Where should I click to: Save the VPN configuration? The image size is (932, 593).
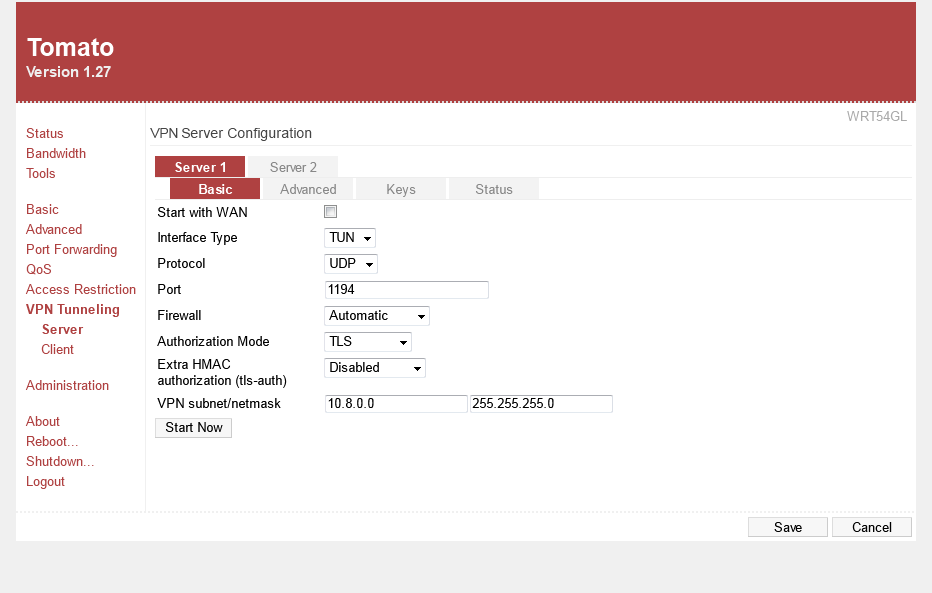[x=787, y=527]
